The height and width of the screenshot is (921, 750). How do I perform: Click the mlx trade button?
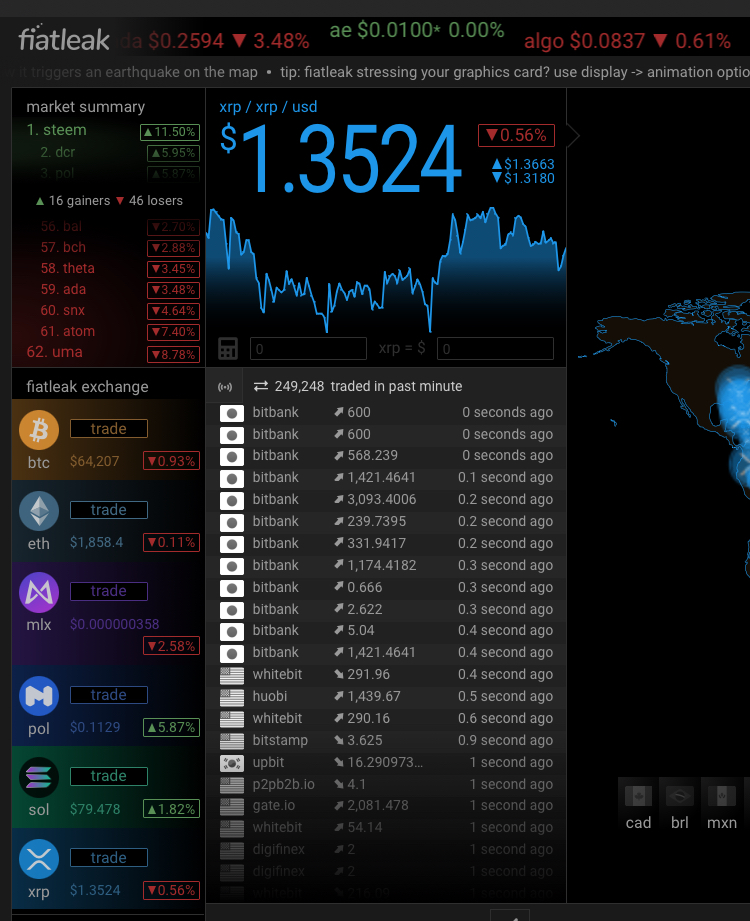click(109, 591)
